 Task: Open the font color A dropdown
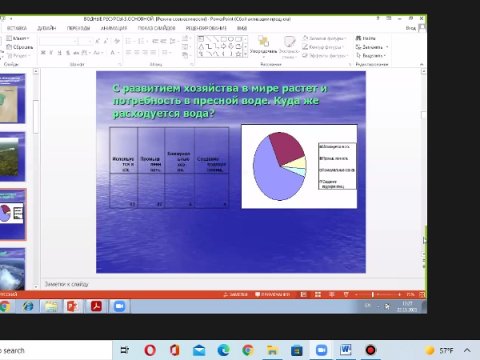pyautogui.click(x=114, y=53)
